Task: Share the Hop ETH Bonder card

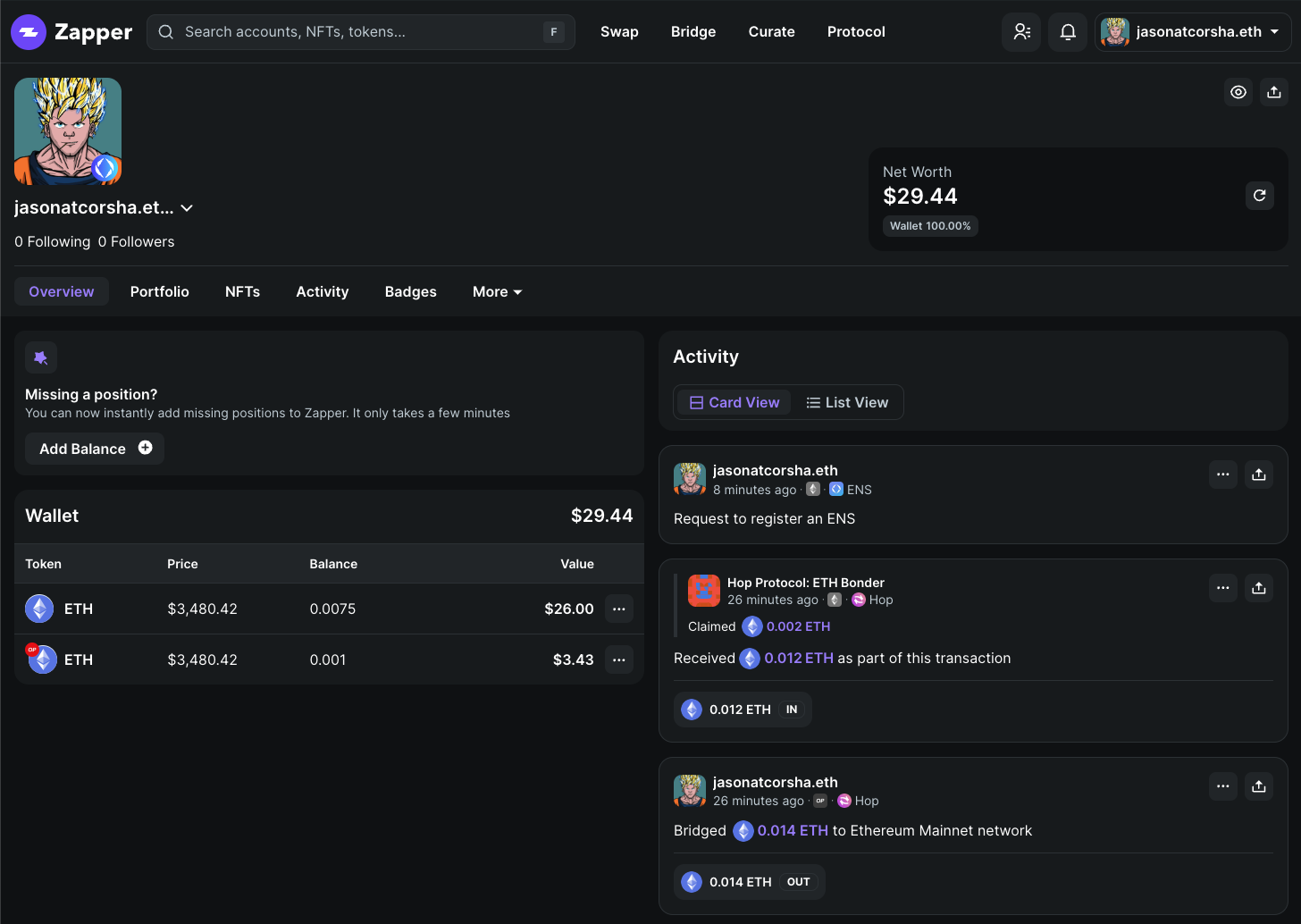Action: coord(1259,588)
